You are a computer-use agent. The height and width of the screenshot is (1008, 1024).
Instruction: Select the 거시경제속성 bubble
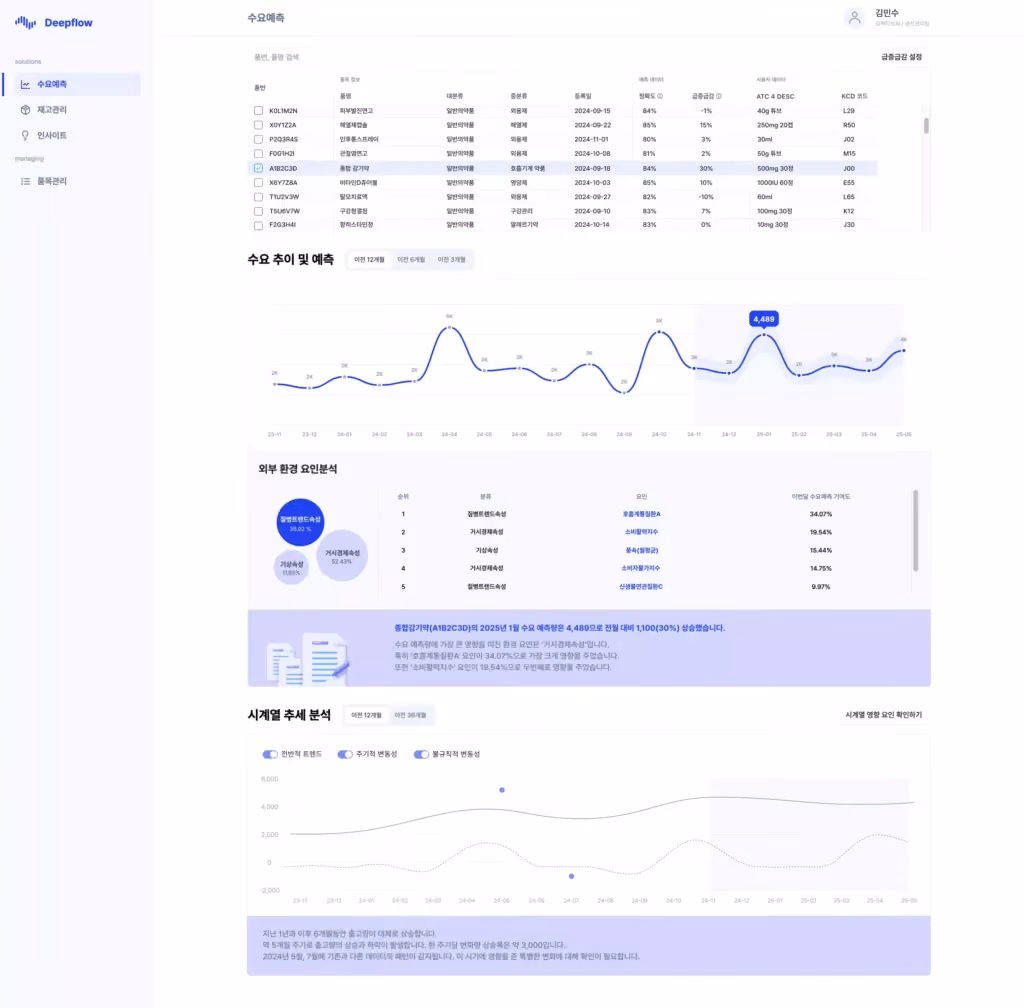(x=342, y=556)
